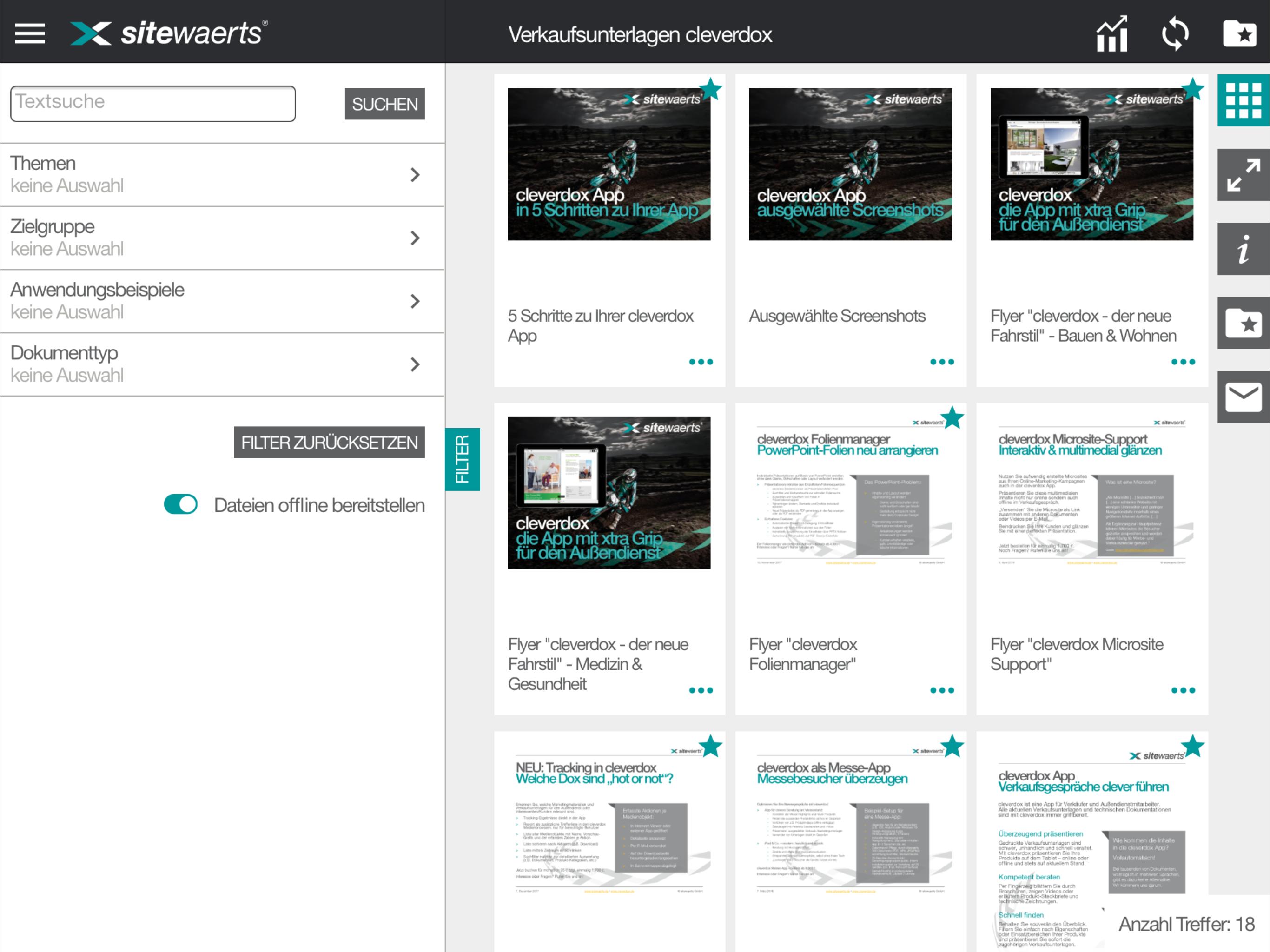This screenshot has height=952, width=1270.
Task: Click title 'Flyer cleverdox Microsite Support'
Action: coord(1077,654)
